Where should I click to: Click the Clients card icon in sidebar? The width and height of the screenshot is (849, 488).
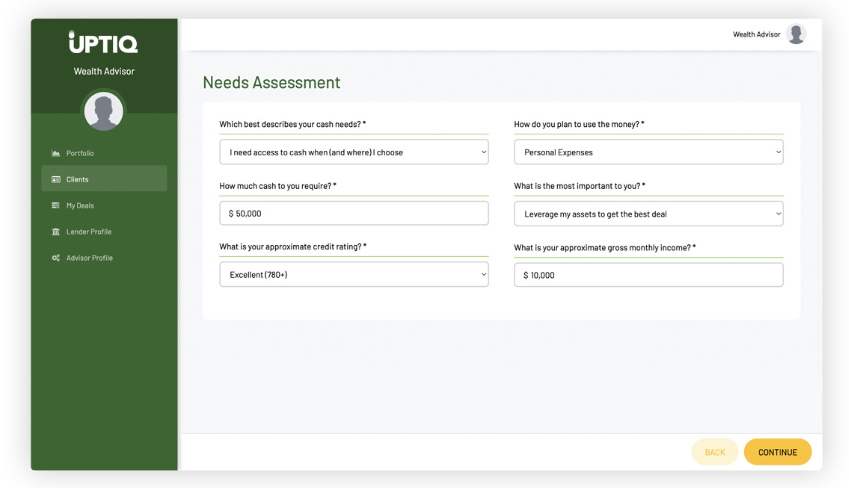(56, 179)
